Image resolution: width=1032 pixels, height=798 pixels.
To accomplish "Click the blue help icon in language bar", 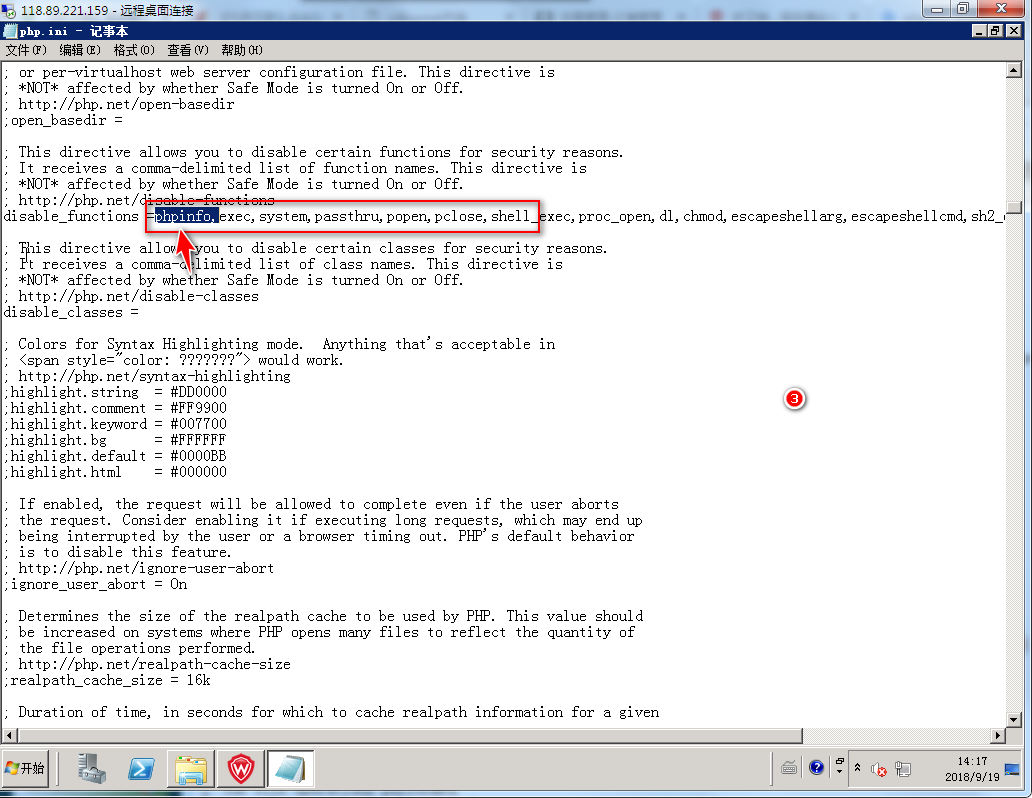I will 816,768.
